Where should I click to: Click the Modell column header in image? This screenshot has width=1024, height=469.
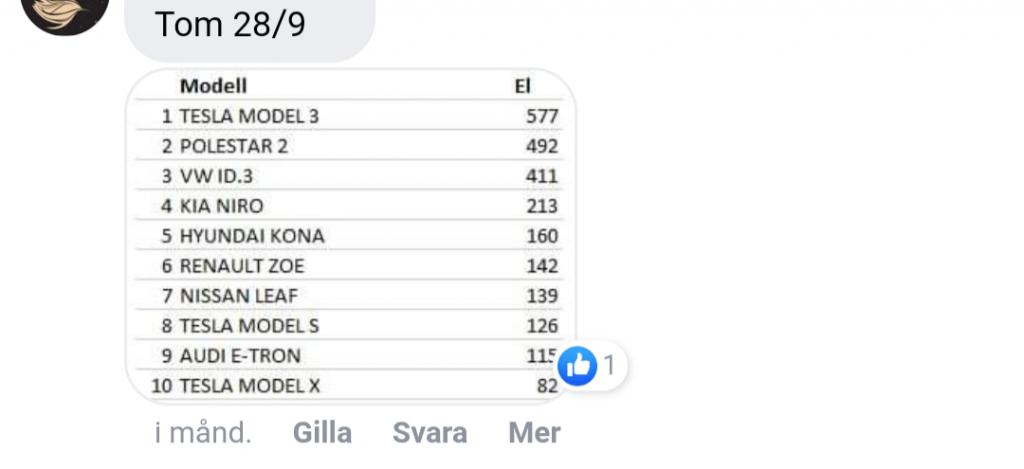[214, 86]
